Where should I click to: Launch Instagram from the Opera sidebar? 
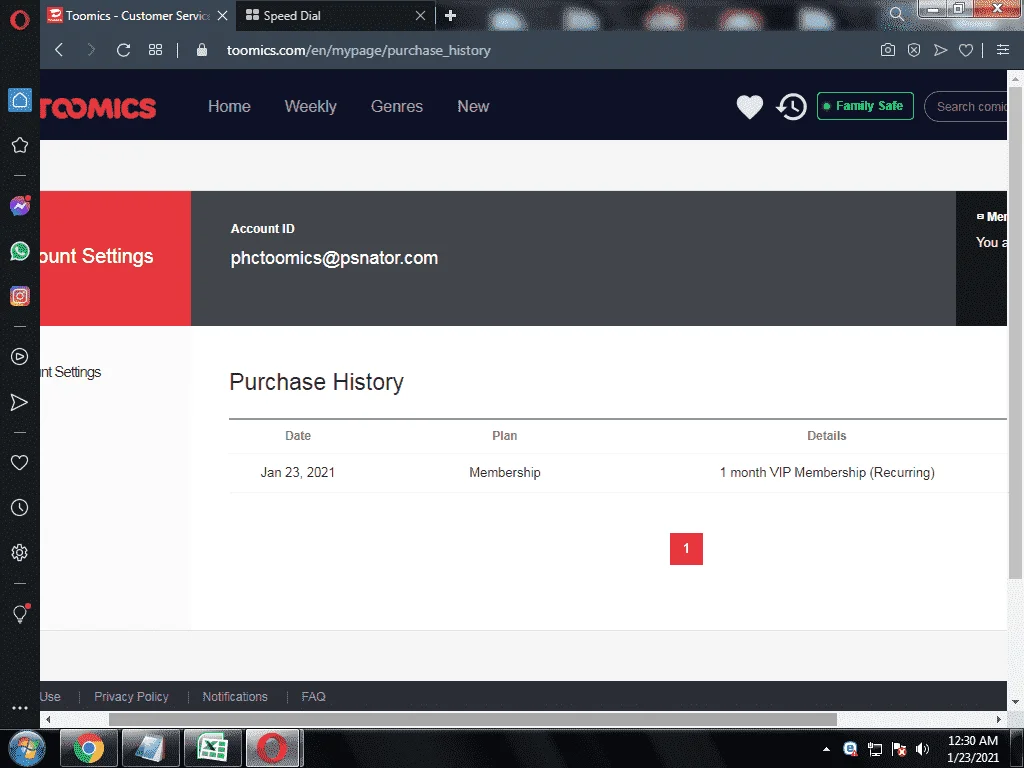[20, 296]
